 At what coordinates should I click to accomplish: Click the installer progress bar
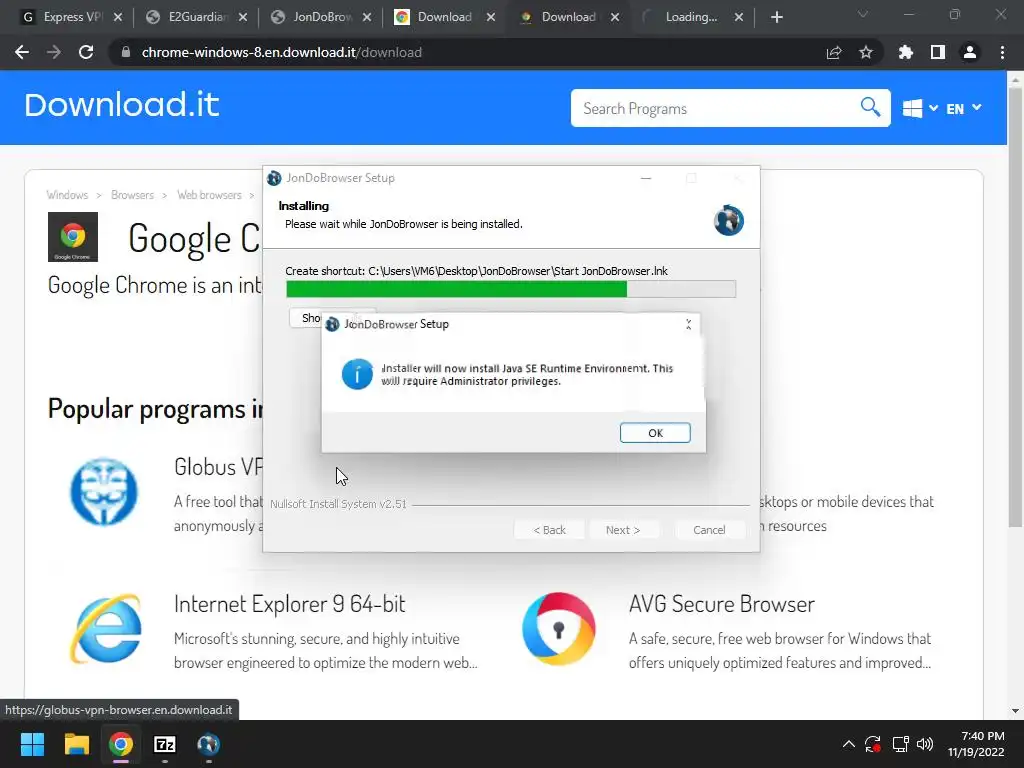511,289
